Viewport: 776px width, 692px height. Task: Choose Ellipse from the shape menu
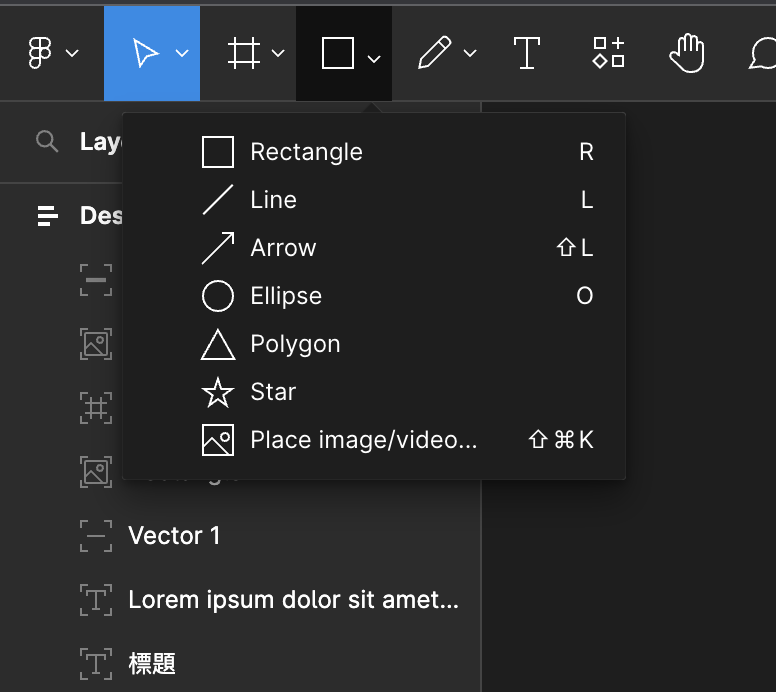click(286, 296)
